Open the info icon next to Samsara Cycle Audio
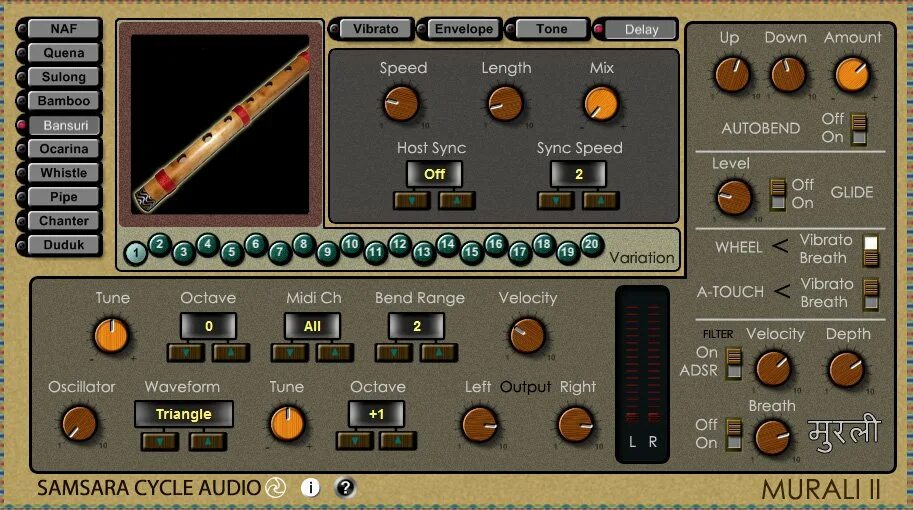Viewport: 913px width, 510px height. [x=310, y=487]
